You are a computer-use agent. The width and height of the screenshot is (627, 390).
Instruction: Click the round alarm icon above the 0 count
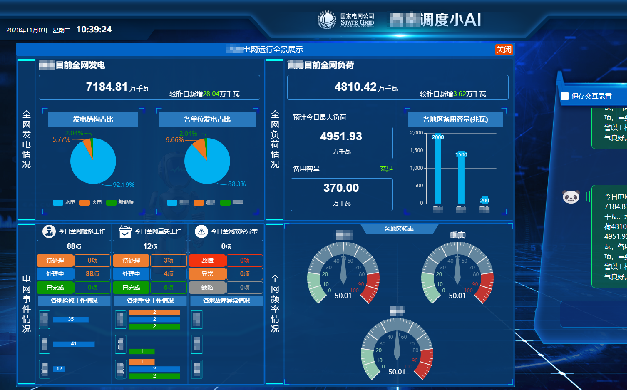(x=201, y=231)
